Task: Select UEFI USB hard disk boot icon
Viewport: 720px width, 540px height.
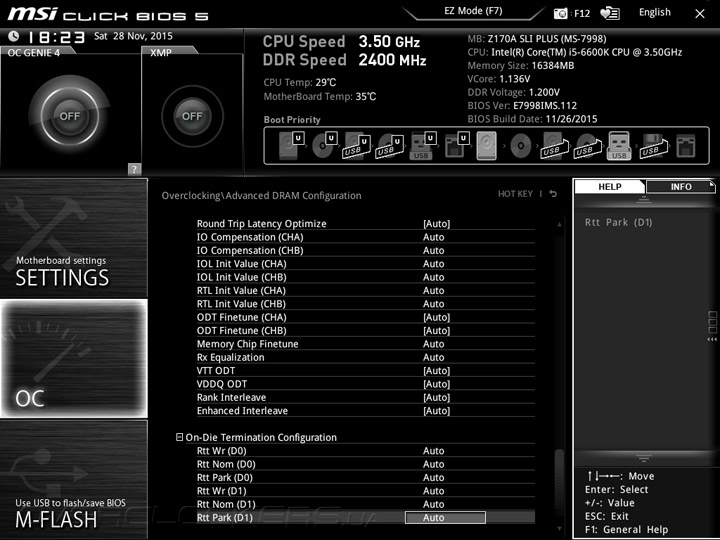Action: pyautogui.click(x=357, y=146)
